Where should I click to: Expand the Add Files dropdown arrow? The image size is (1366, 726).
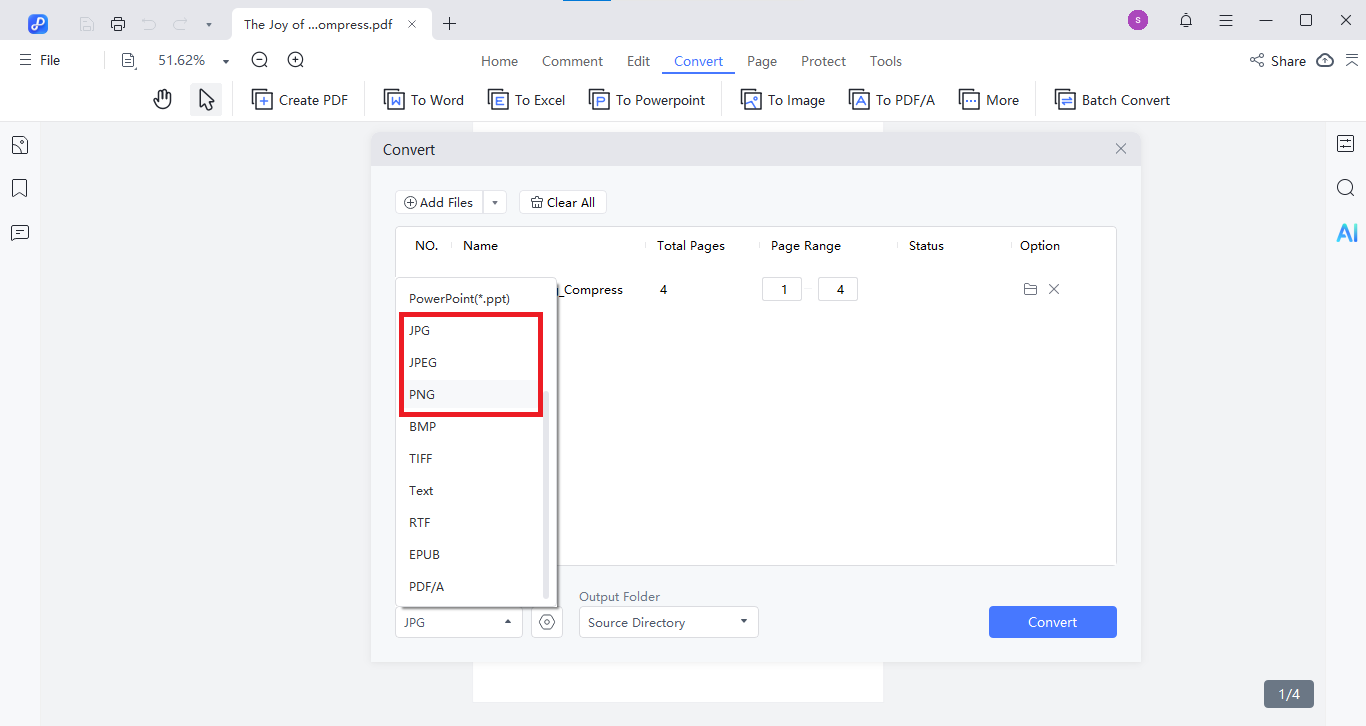(x=494, y=201)
